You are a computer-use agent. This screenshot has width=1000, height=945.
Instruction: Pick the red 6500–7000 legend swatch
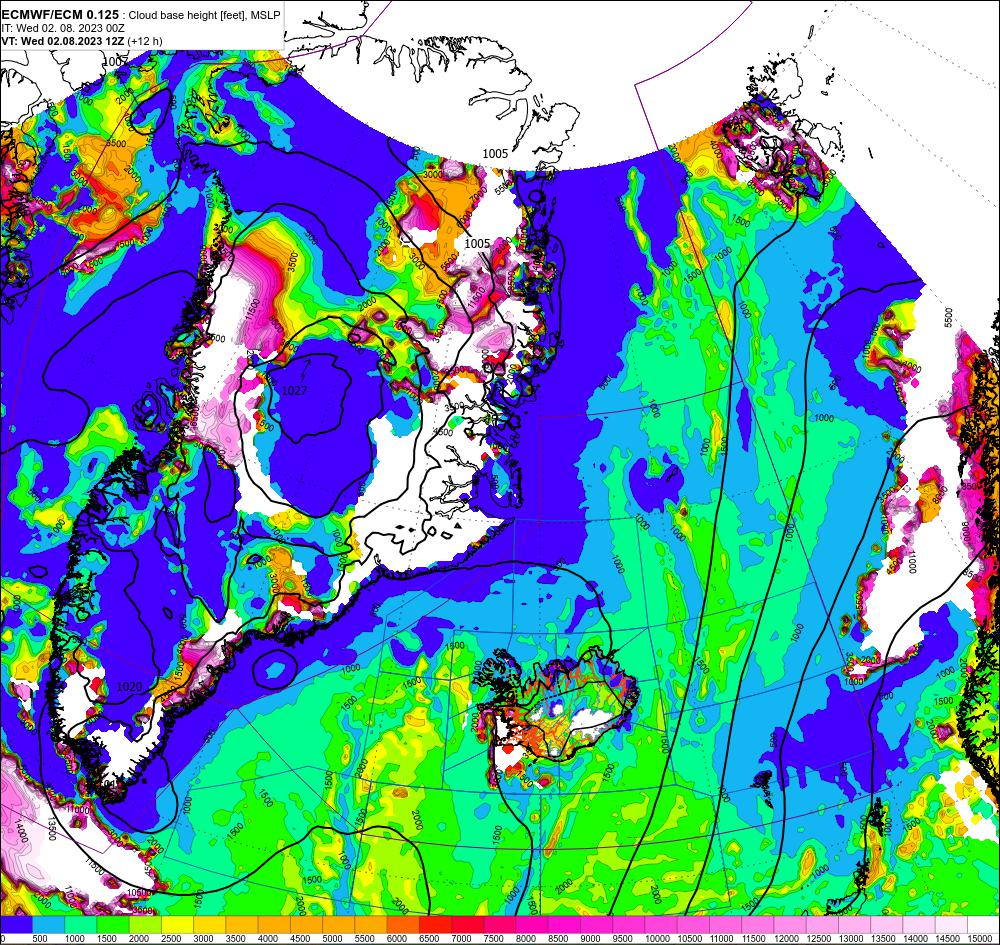(436, 925)
